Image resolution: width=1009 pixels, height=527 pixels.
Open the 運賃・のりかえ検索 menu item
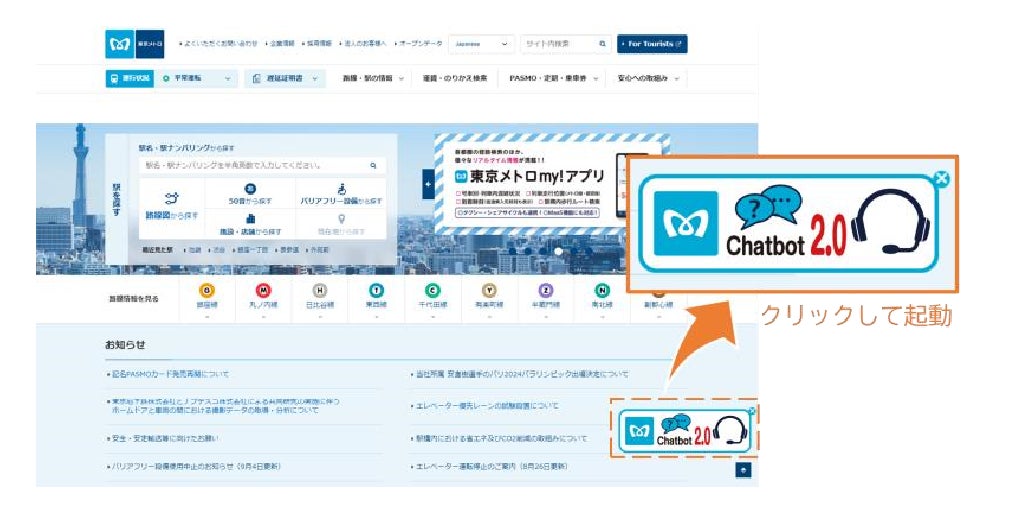pyautogui.click(x=455, y=79)
